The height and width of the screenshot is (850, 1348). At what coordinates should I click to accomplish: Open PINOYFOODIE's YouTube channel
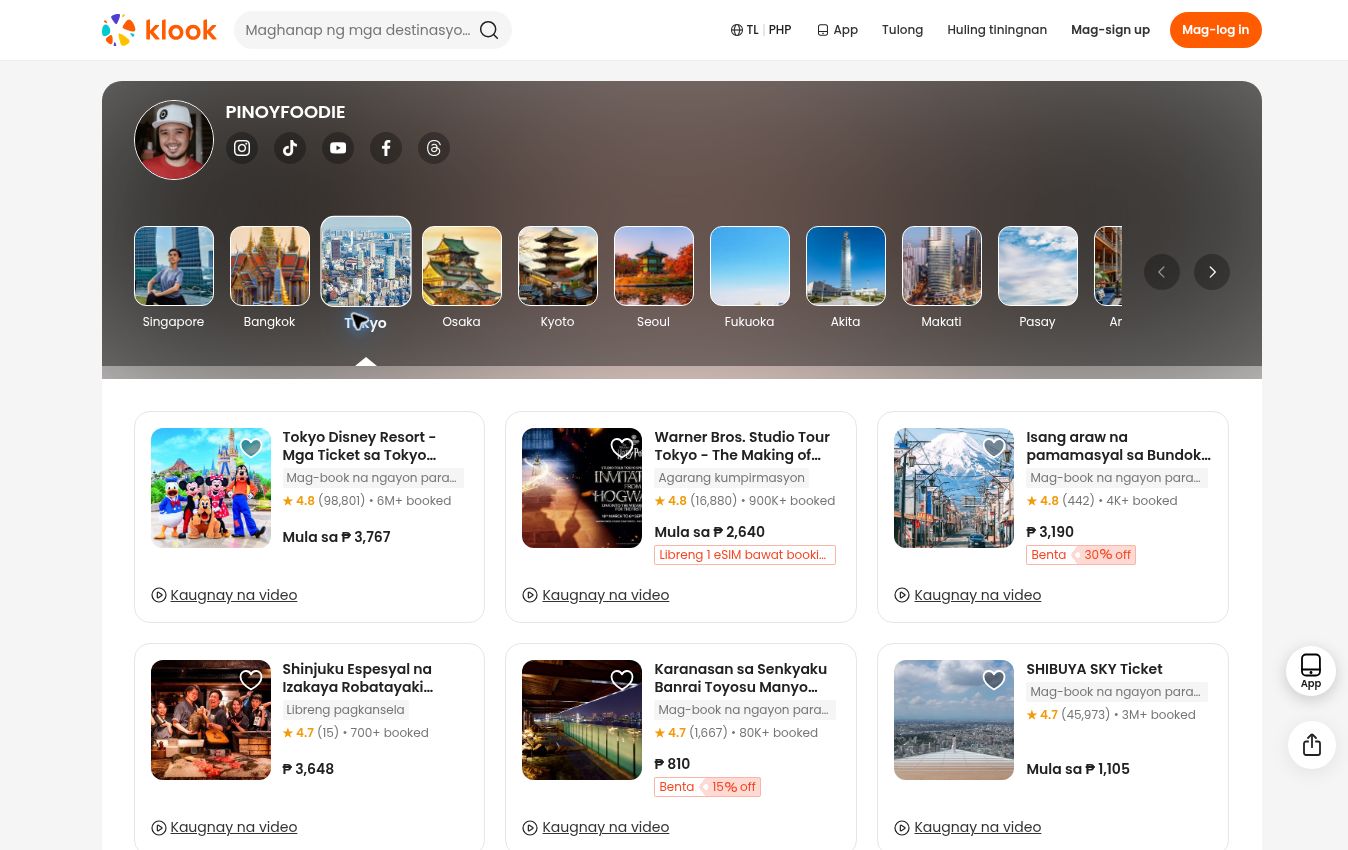(338, 148)
